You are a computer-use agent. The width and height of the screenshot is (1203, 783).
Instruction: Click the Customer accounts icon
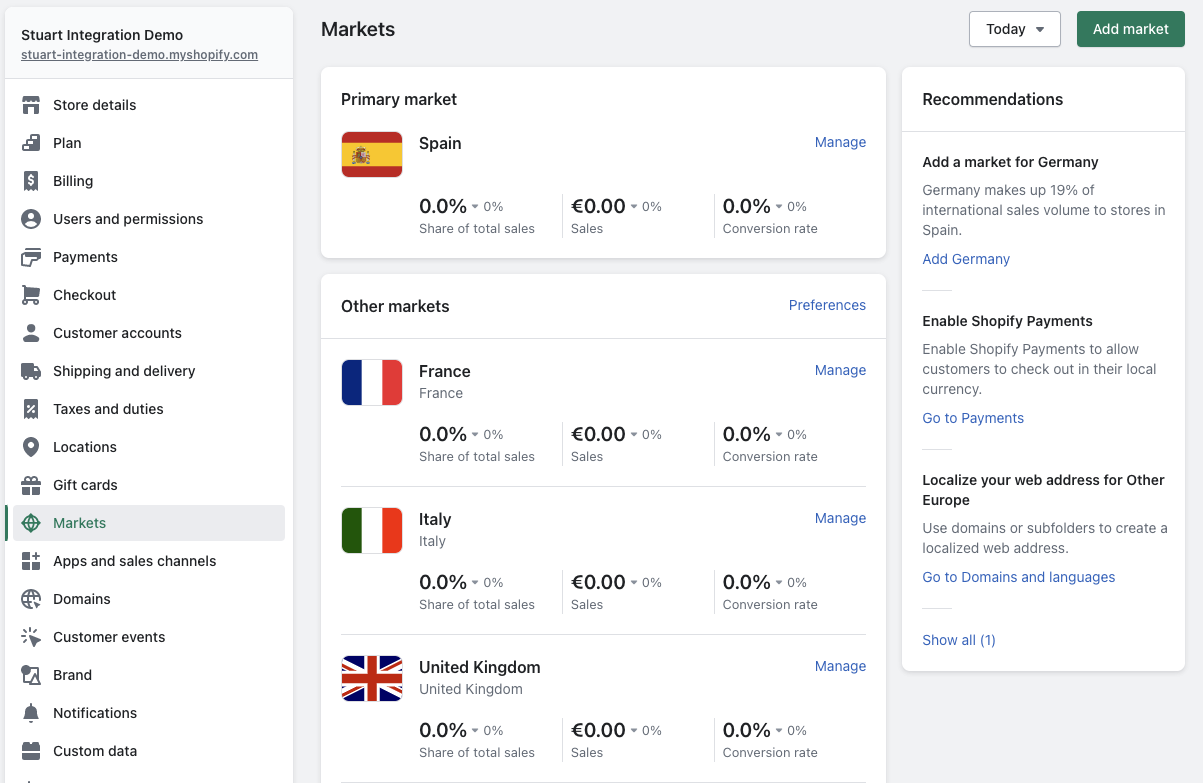point(31,333)
